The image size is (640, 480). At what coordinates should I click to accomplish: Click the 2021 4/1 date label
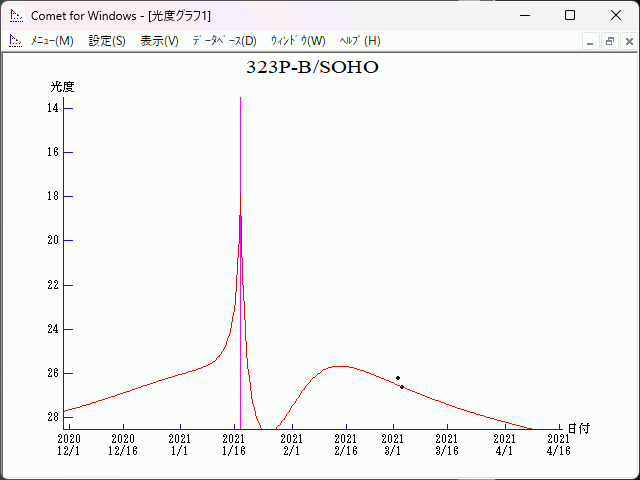505,445
